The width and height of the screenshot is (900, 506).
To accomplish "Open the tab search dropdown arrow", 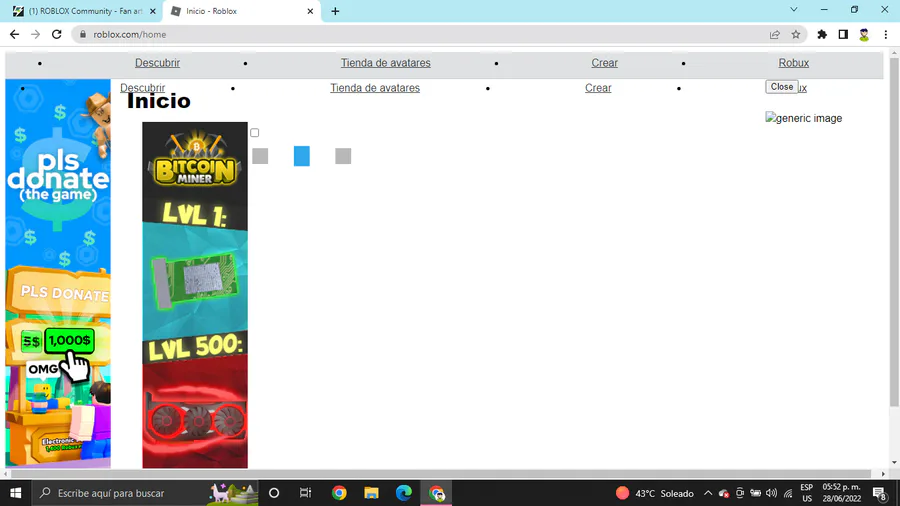I will (x=793, y=10).
